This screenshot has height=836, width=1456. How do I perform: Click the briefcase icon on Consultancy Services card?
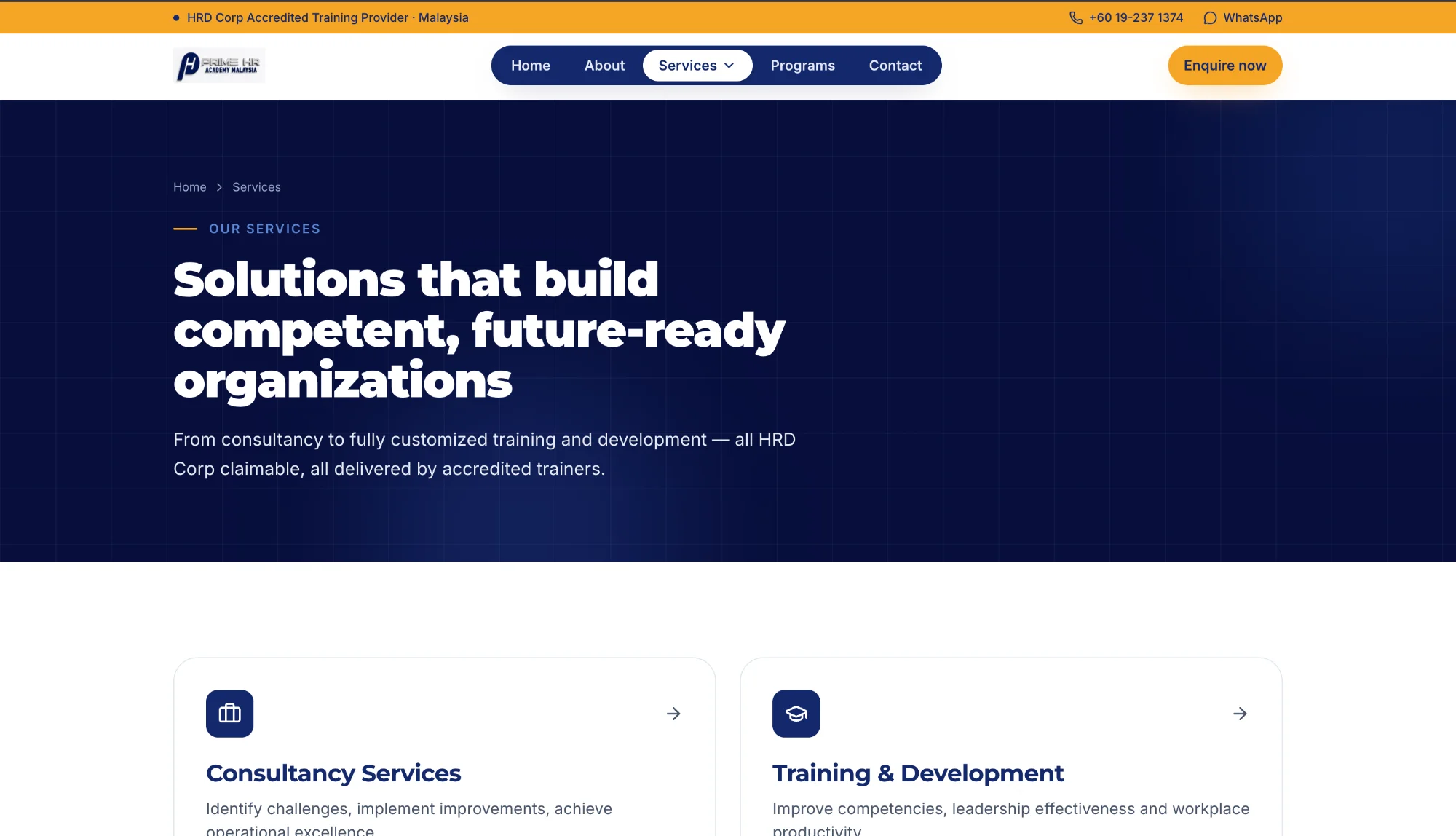click(x=229, y=714)
